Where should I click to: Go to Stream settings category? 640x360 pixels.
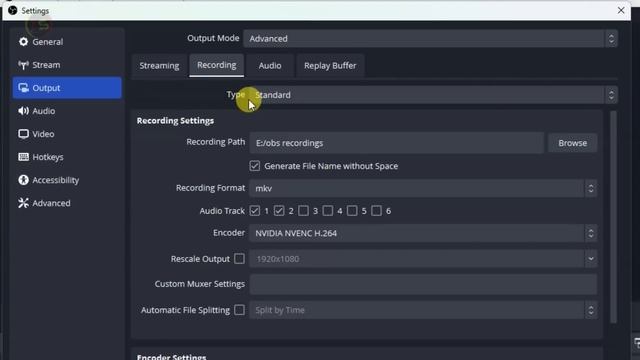coord(67,65)
